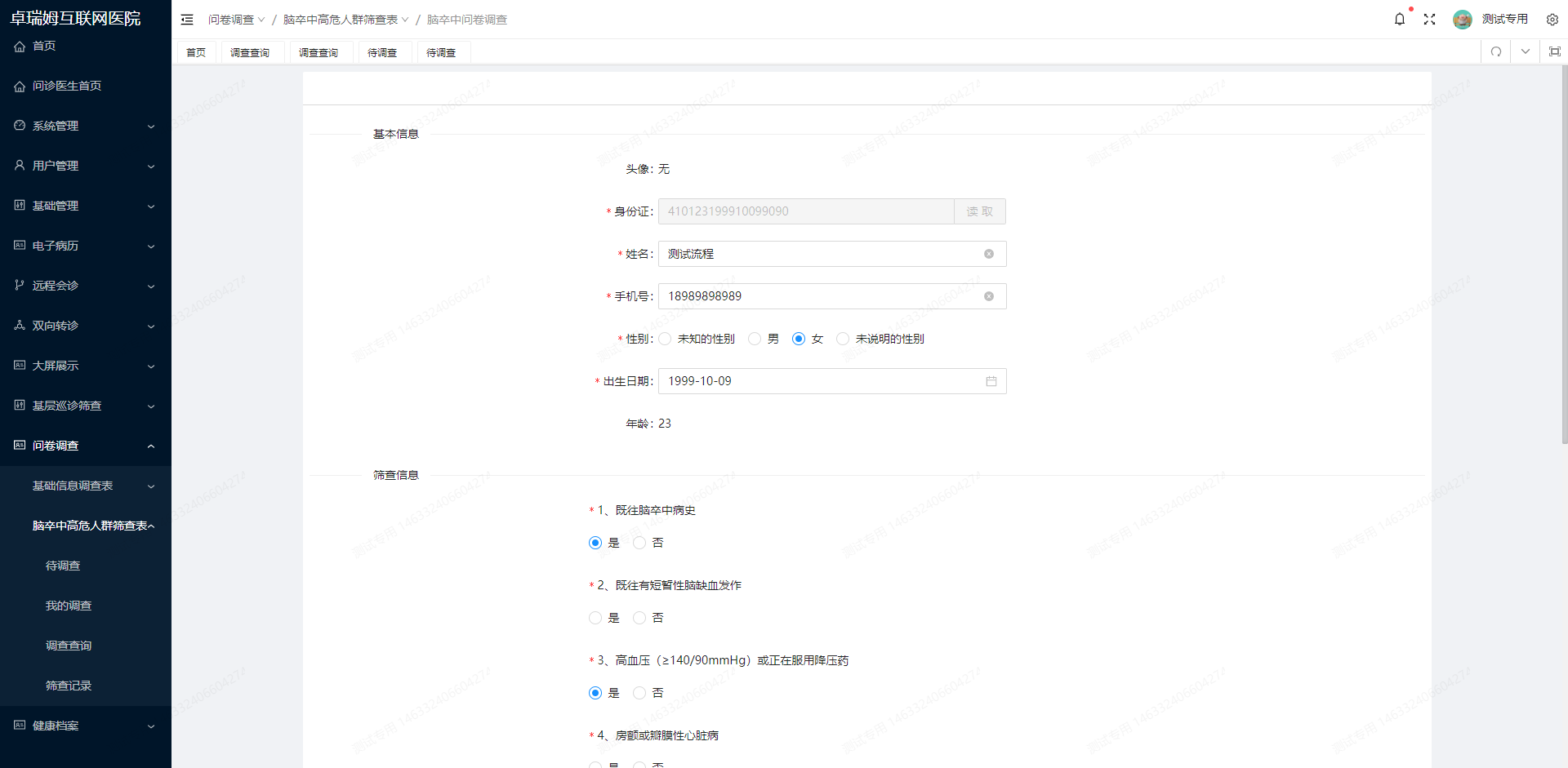This screenshot has height=768, width=1568.
Task: Select male gender radio button
Action: click(755, 339)
